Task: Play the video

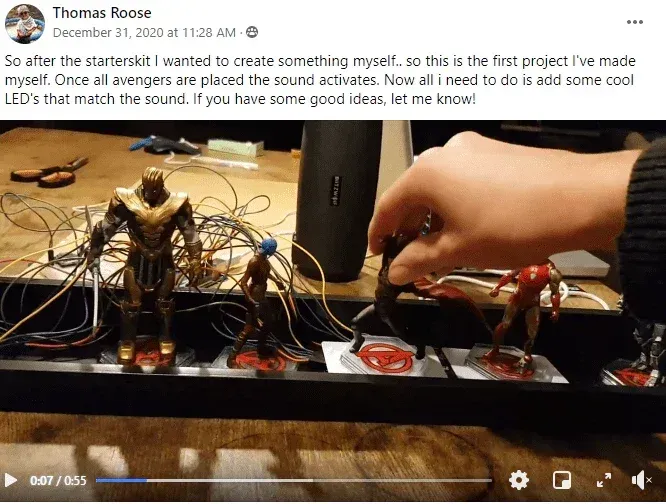Action: (x=11, y=480)
